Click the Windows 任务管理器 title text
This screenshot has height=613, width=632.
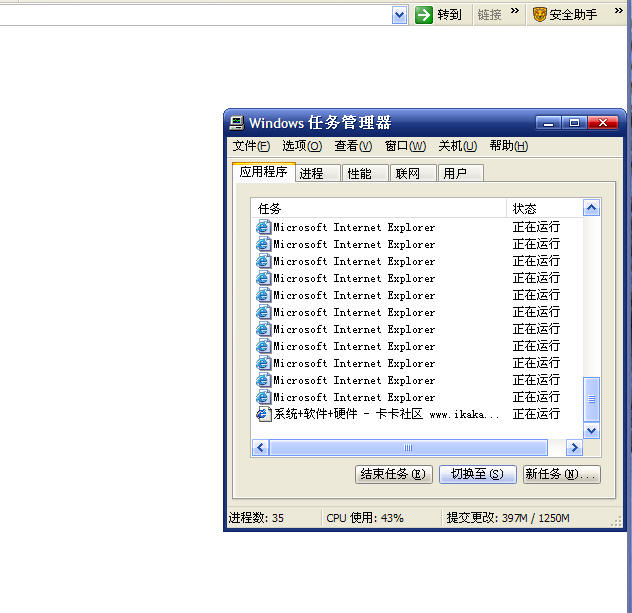click(x=320, y=123)
